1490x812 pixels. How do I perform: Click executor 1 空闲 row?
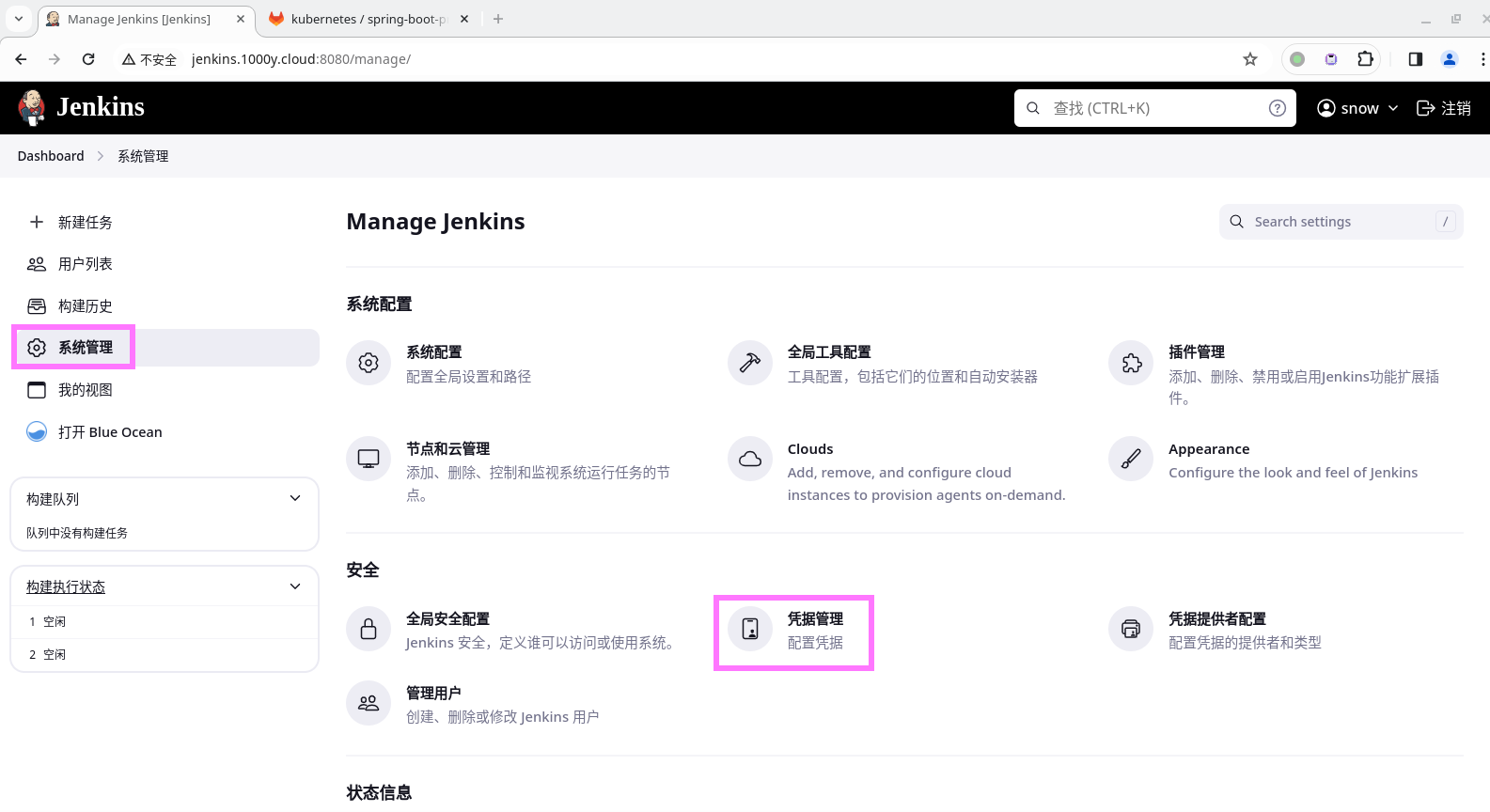[x=165, y=622]
